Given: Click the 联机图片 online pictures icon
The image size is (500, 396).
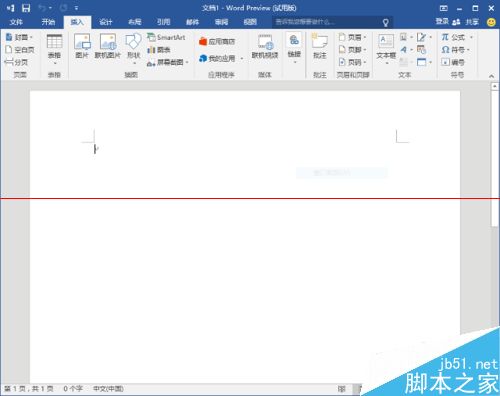Looking at the screenshot, I should click(108, 42).
